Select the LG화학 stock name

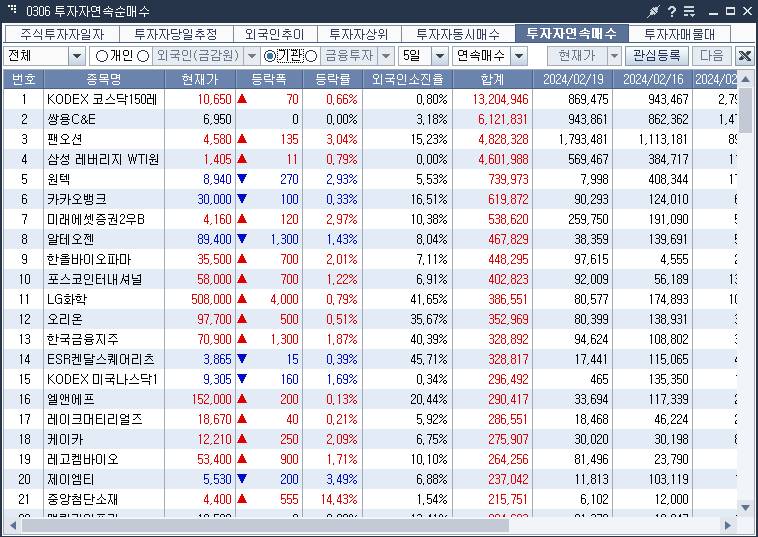67,299
